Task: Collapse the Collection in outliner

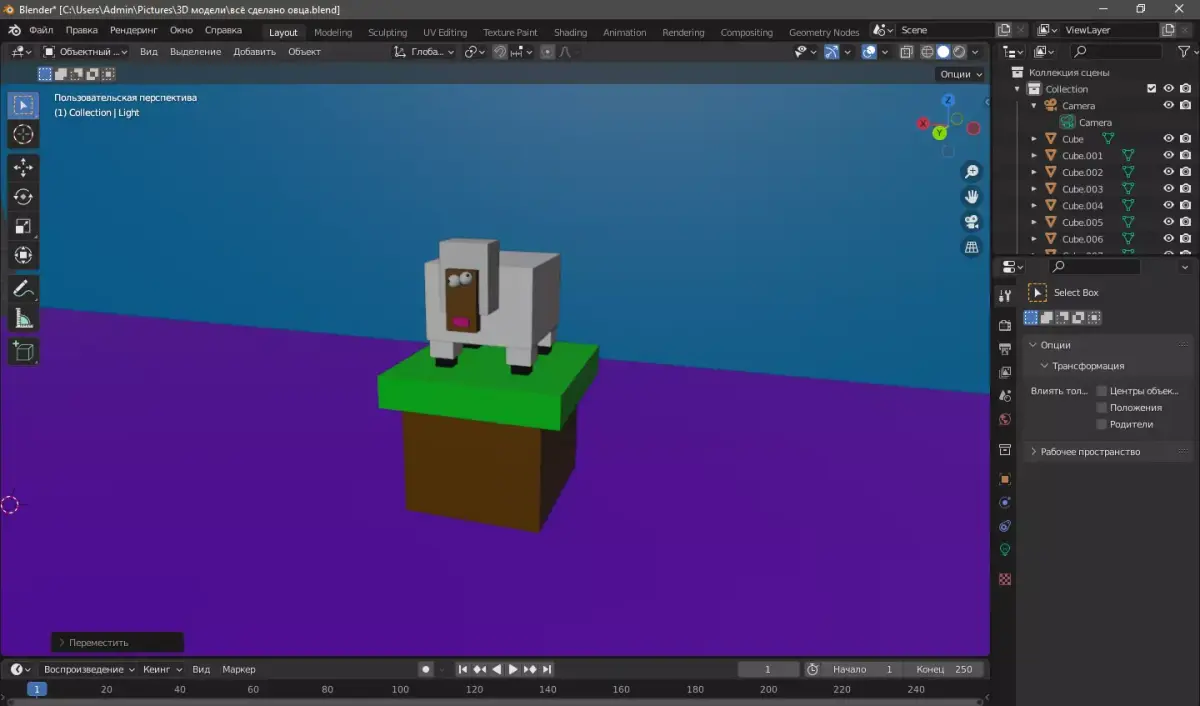Action: point(1018,89)
